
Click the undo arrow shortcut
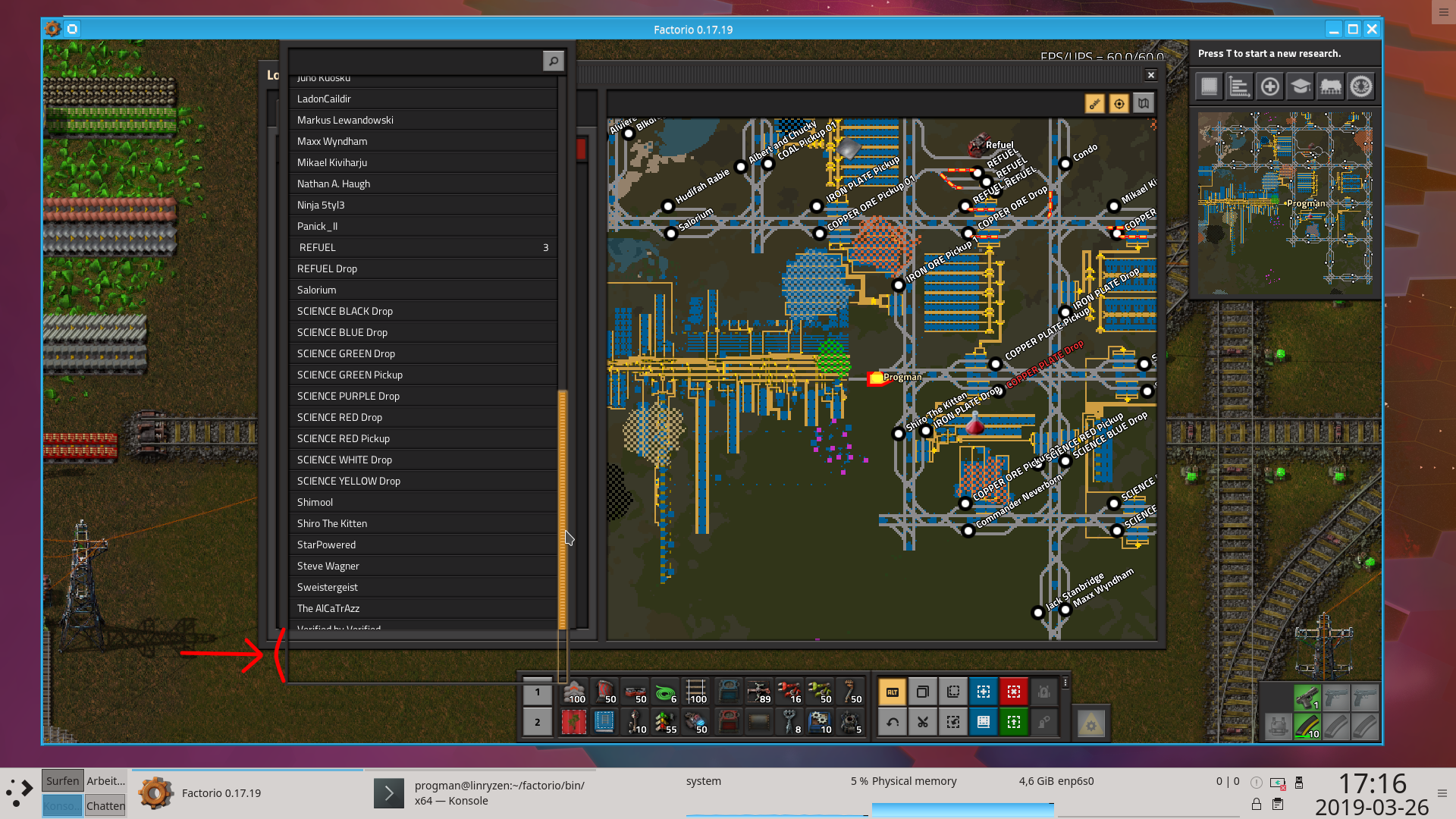pyautogui.click(x=893, y=722)
